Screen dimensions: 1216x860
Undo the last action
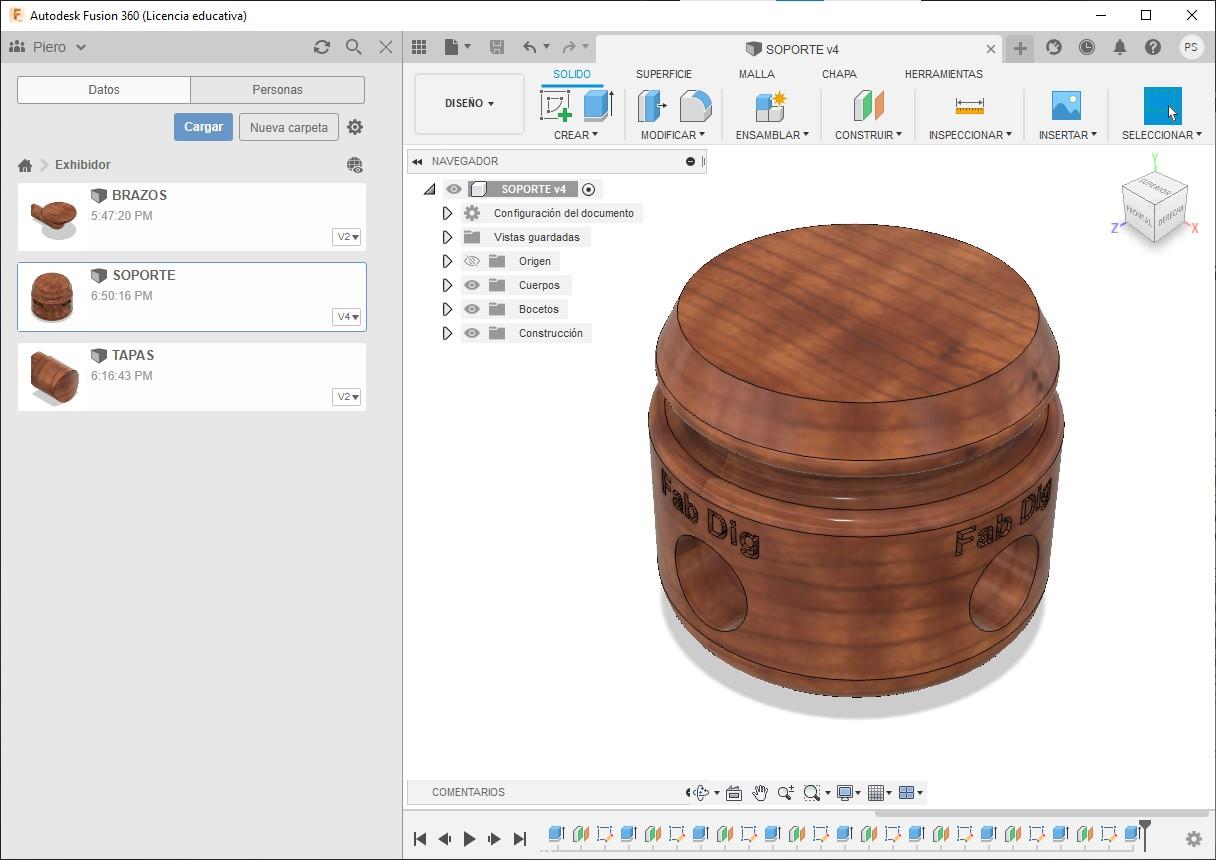[x=530, y=47]
